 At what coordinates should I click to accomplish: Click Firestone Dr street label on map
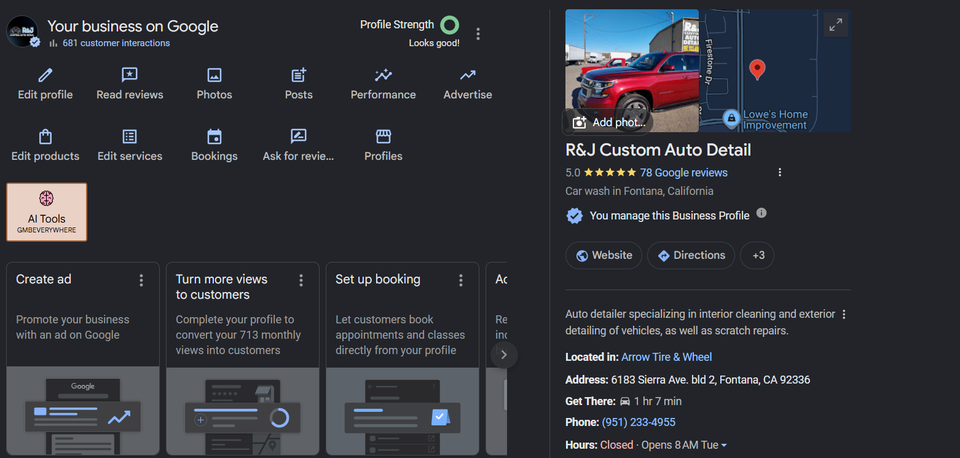[x=710, y=62]
